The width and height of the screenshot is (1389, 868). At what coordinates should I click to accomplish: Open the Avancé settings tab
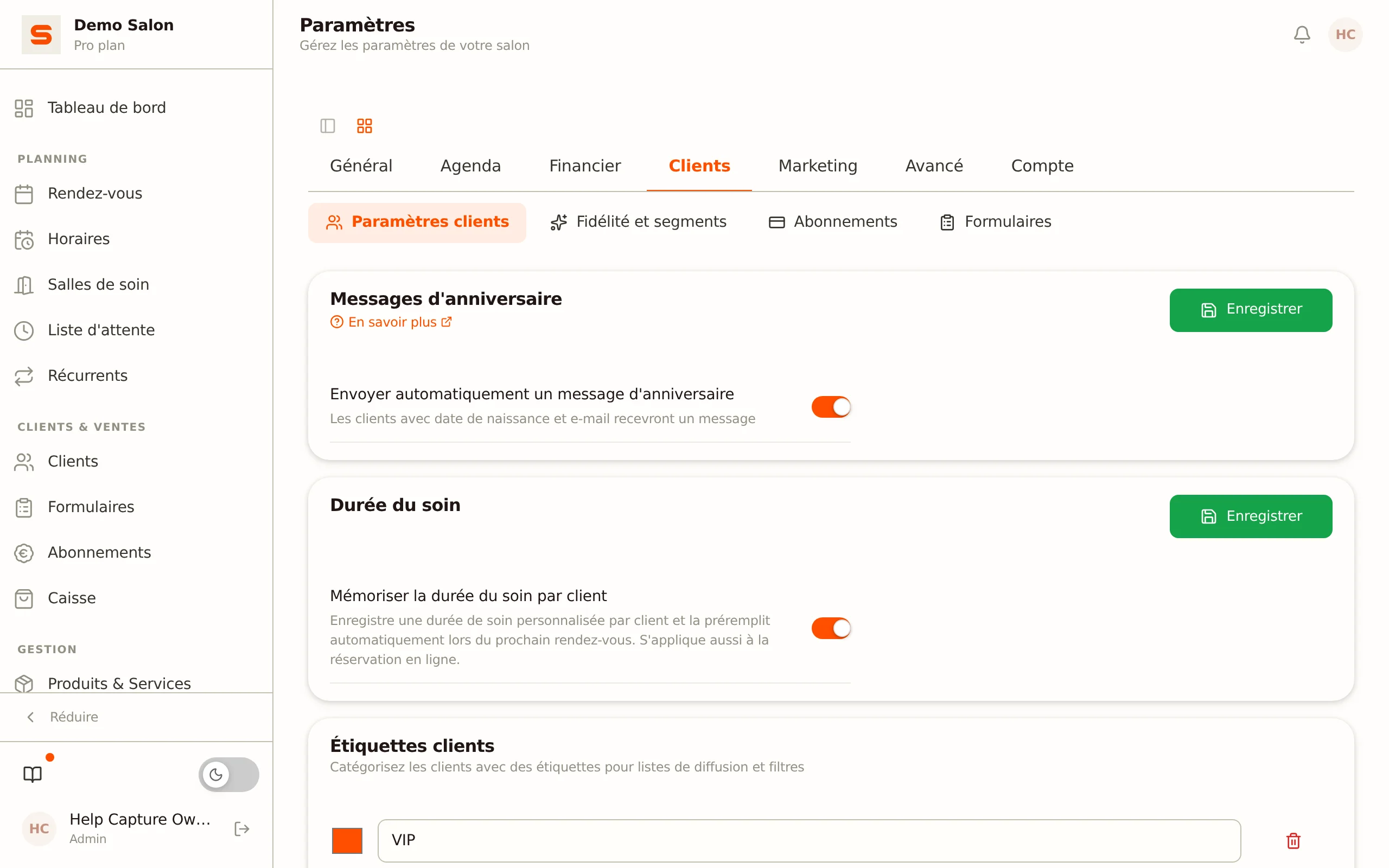(934, 166)
